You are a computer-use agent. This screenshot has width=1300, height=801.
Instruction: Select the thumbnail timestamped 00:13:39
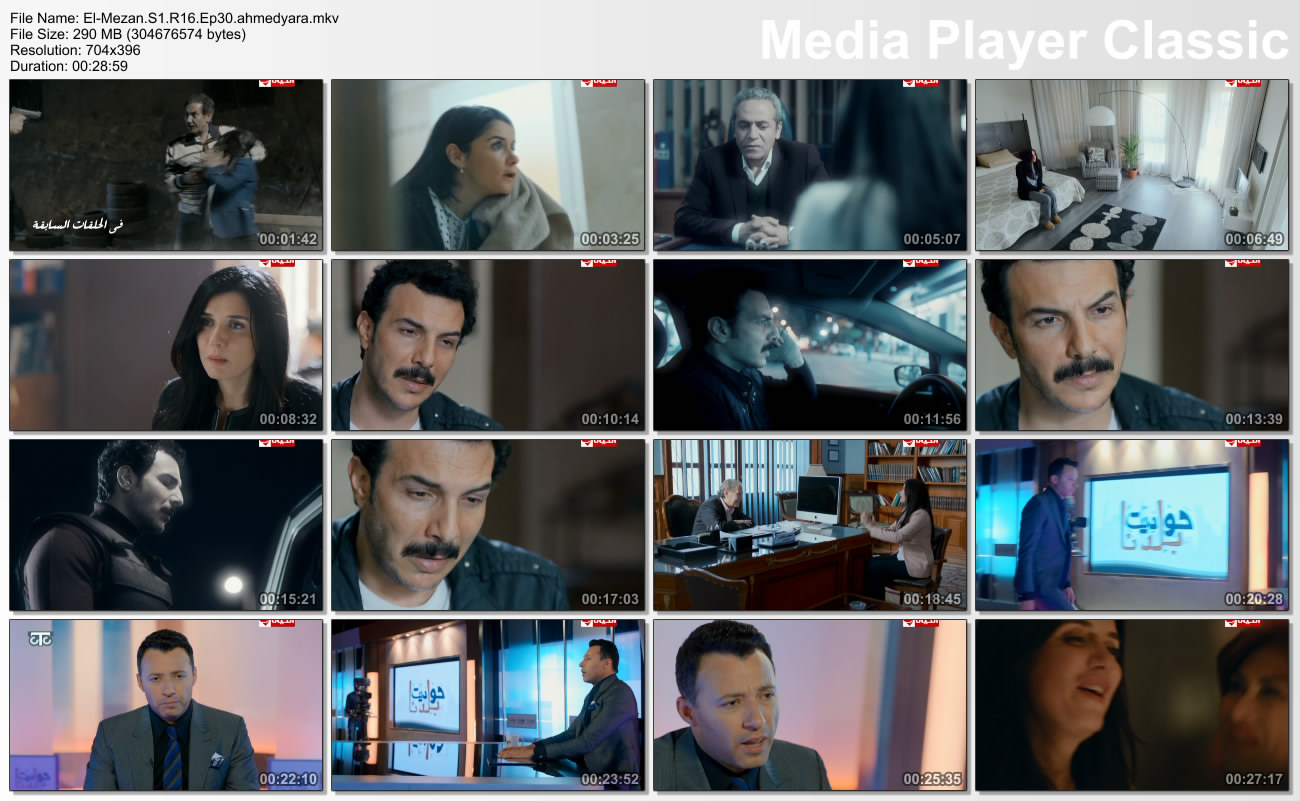[1132, 345]
